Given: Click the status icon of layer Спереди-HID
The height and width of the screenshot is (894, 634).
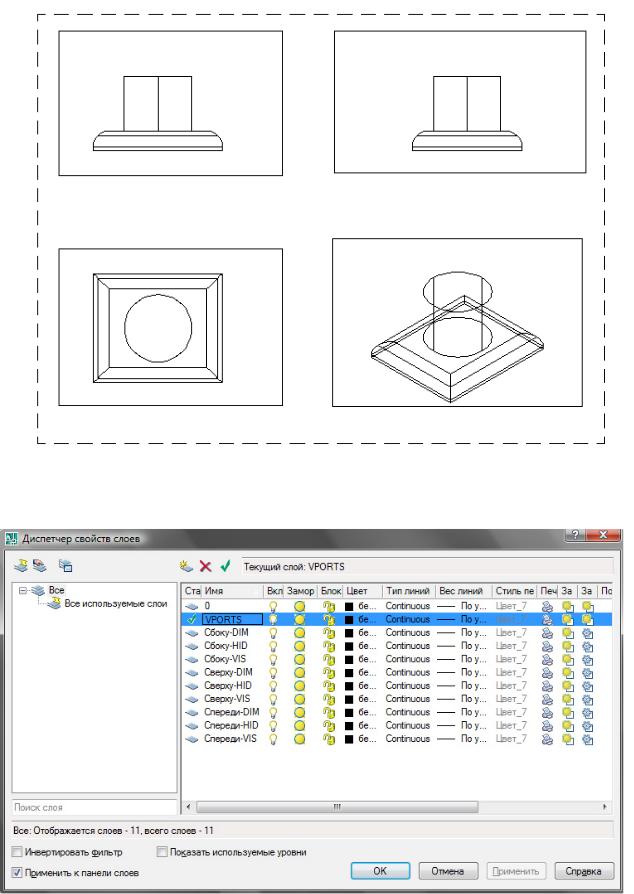Looking at the screenshot, I should point(192,726).
